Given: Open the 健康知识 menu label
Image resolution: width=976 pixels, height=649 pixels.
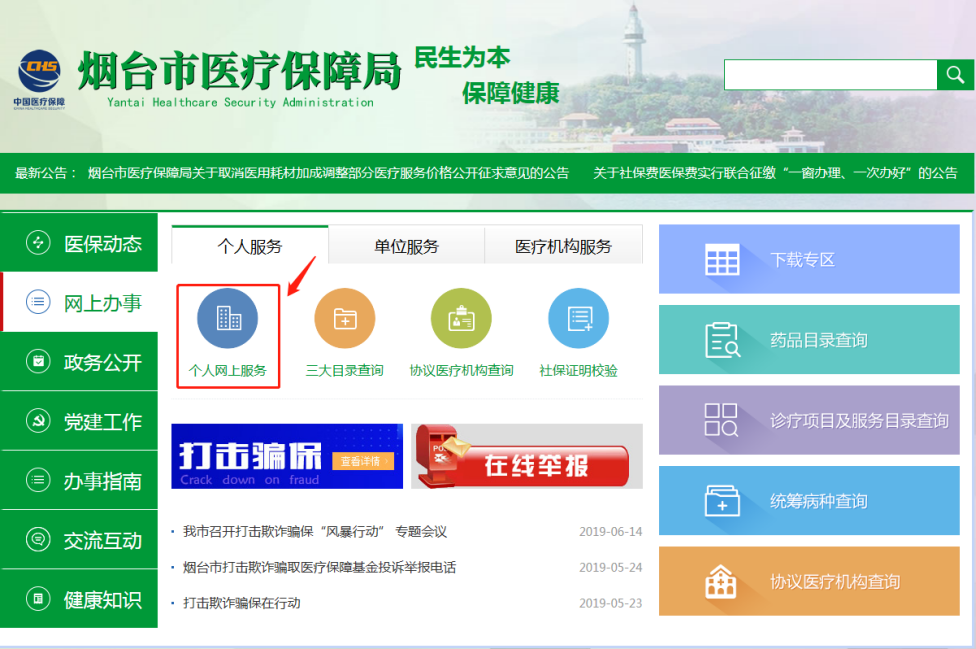Looking at the screenshot, I should click(x=103, y=600).
